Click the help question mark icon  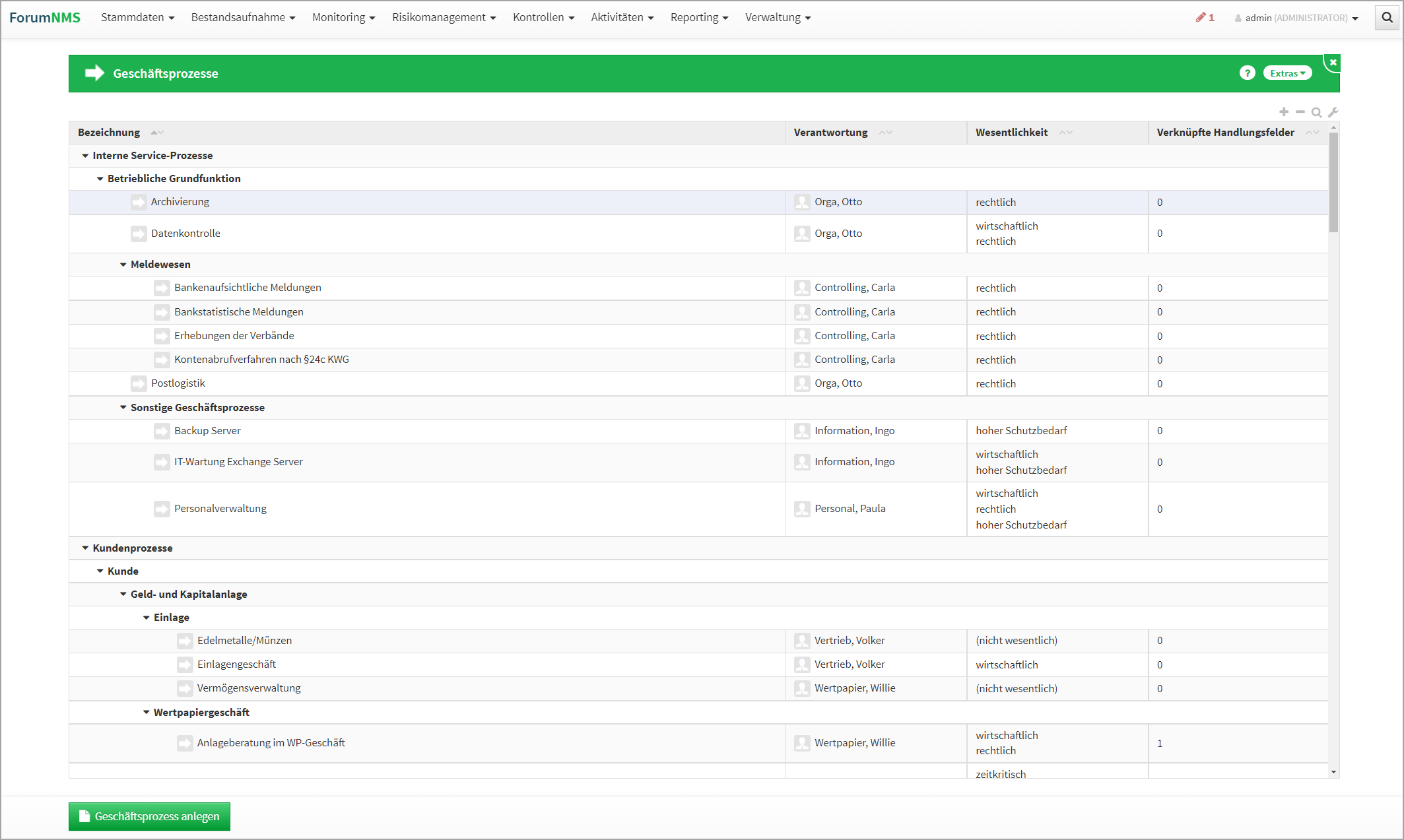[1247, 73]
